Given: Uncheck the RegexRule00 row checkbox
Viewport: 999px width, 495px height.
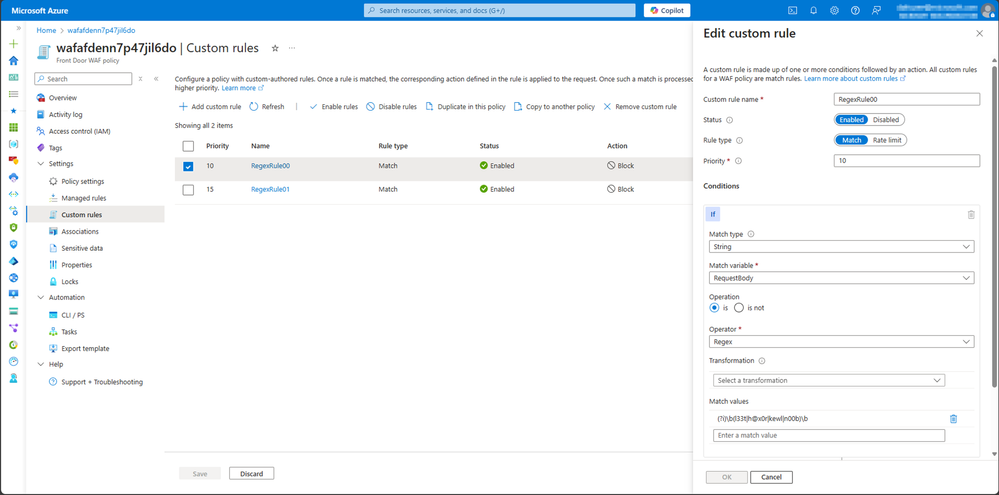Looking at the screenshot, I should 188,166.
